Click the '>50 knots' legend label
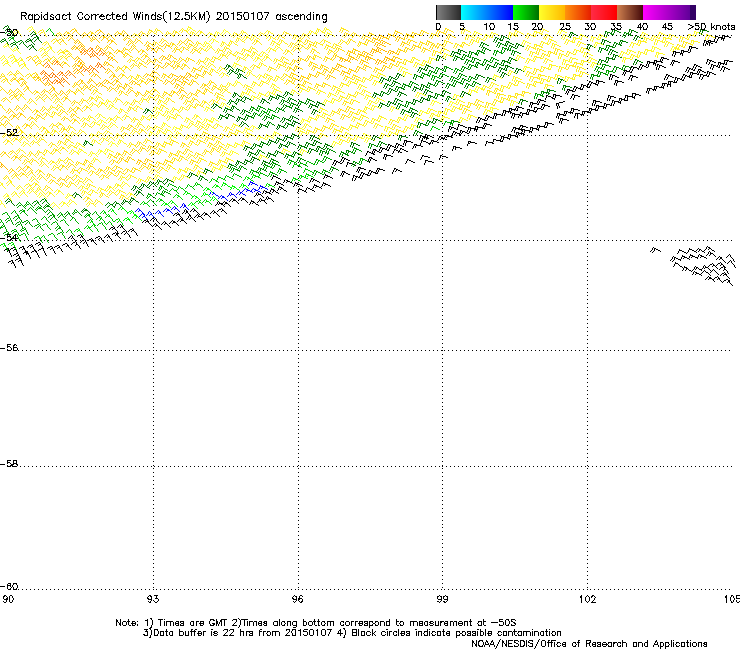This screenshot has height=650, width=740. (x=711, y=26)
